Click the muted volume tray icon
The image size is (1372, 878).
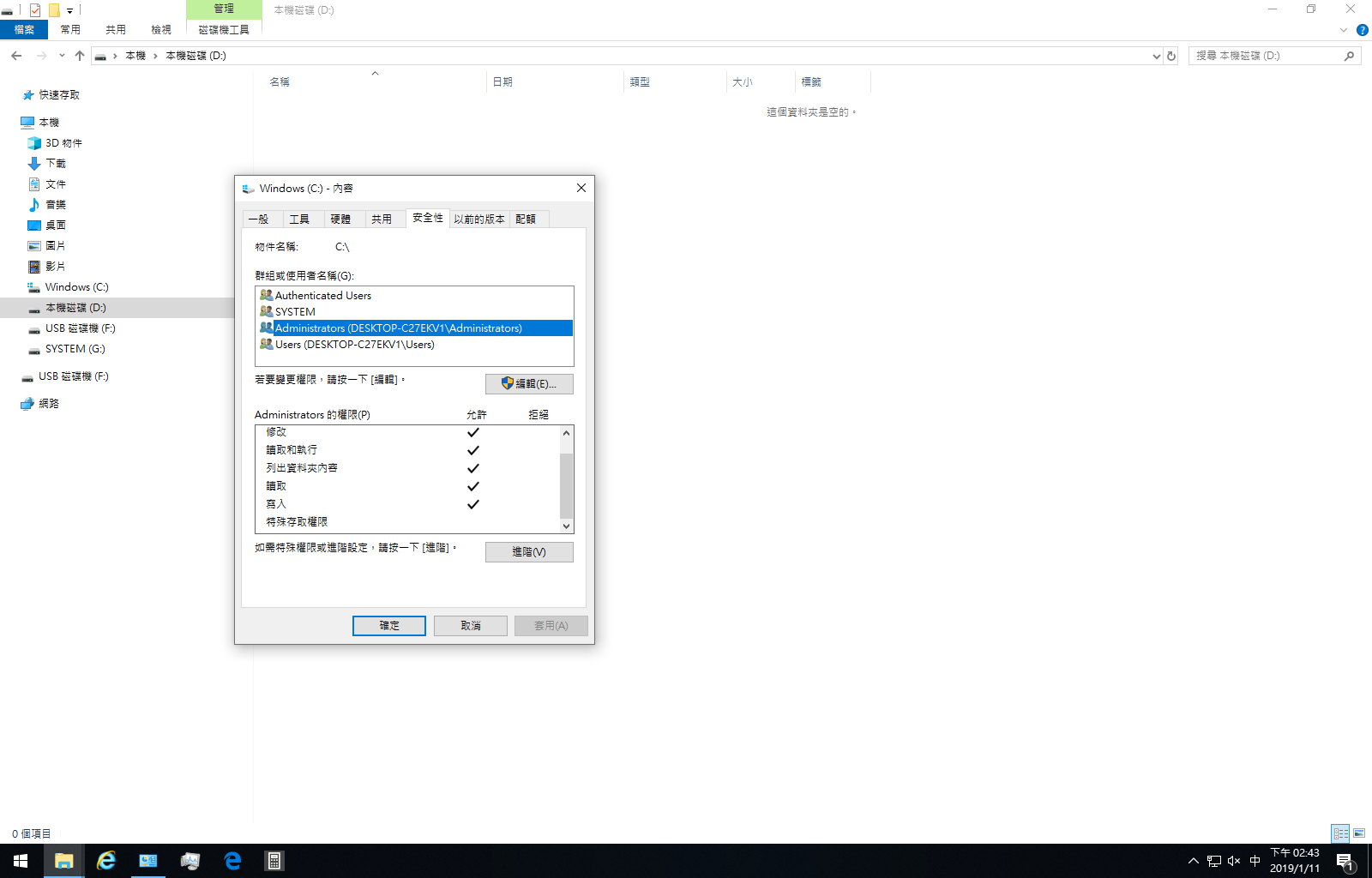[x=1234, y=861]
